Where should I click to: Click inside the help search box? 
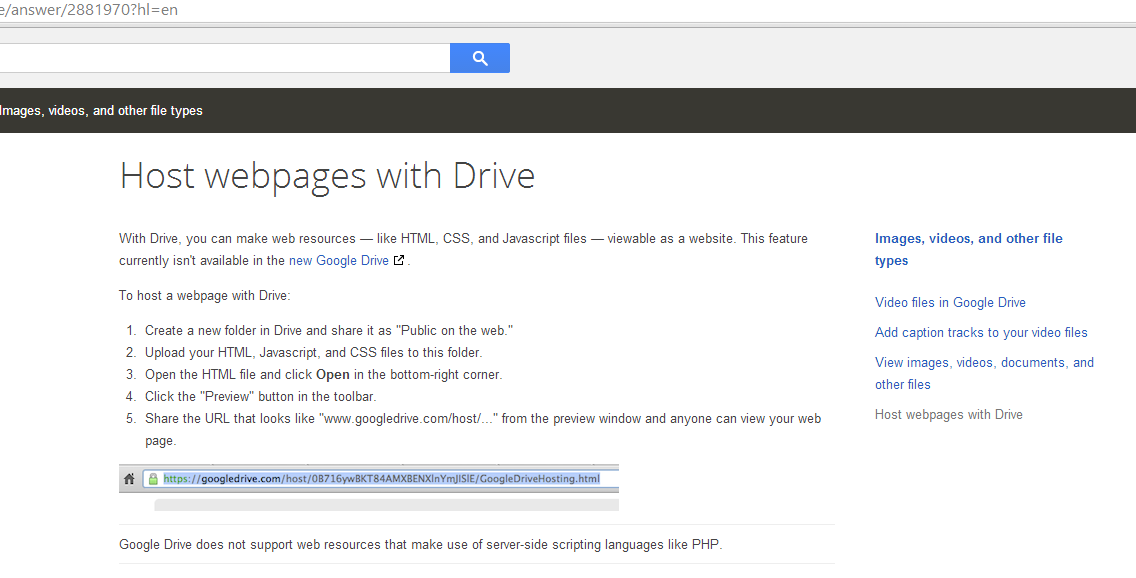(x=220, y=57)
